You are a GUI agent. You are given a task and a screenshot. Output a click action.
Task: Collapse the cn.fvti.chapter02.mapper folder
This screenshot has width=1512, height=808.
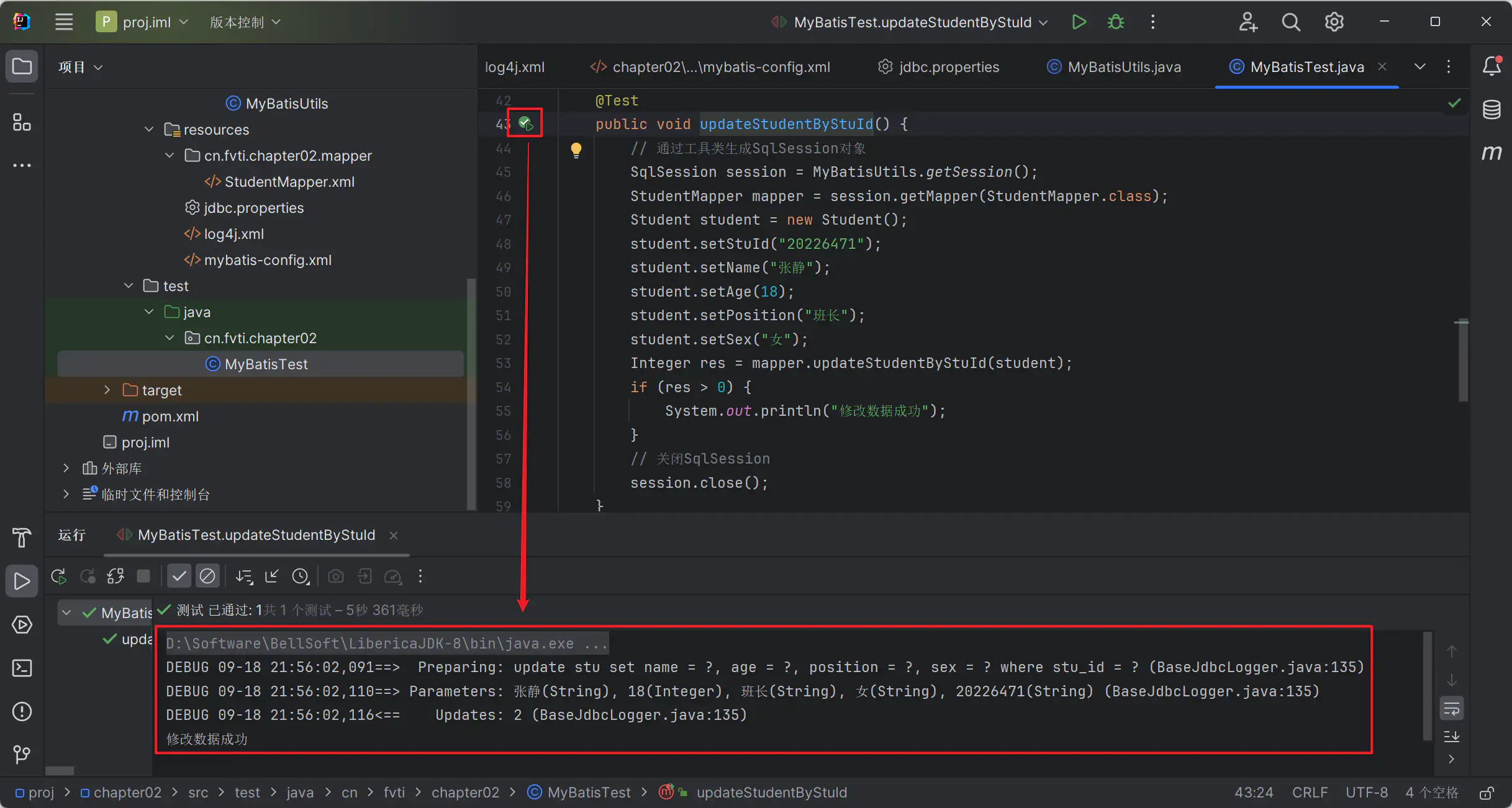pos(170,155)
